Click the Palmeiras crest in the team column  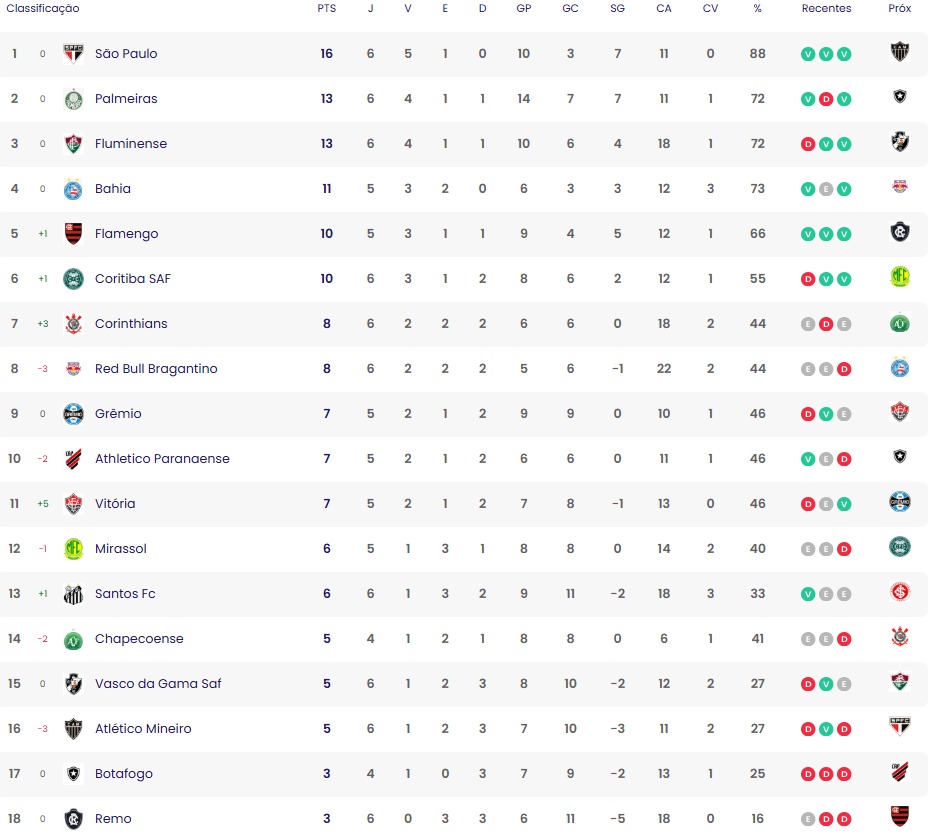click(x=73, y=99)
